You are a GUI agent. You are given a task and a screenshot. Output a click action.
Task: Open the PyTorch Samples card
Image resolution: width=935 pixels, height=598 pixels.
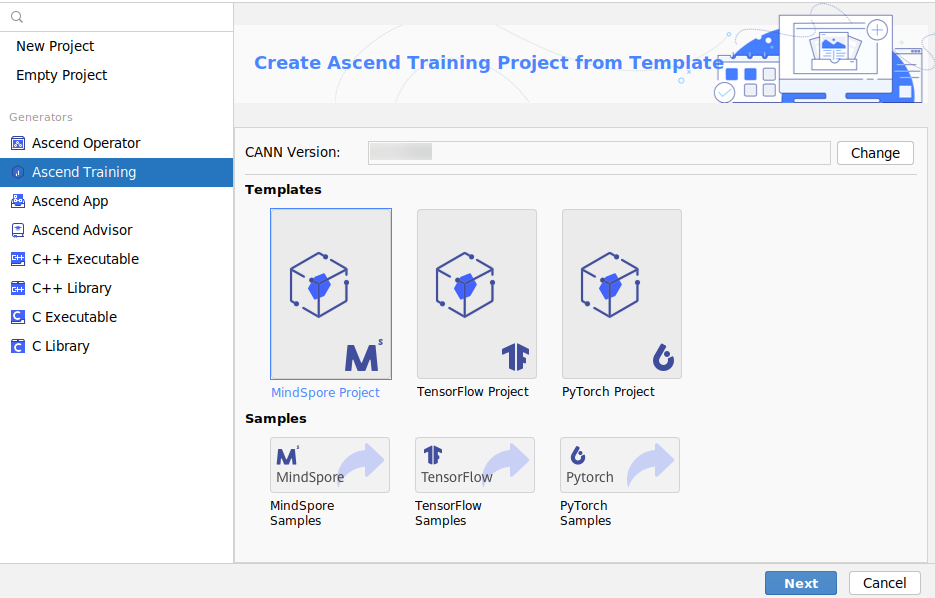pos(620,465)
